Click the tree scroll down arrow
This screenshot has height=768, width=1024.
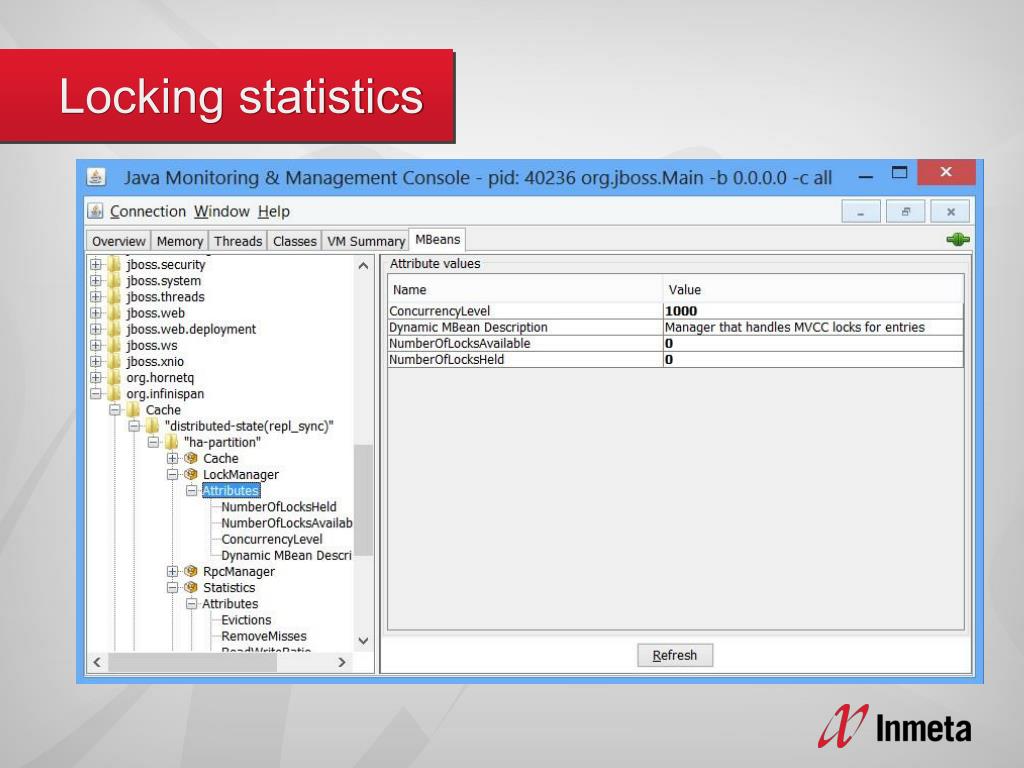point(364,641)
